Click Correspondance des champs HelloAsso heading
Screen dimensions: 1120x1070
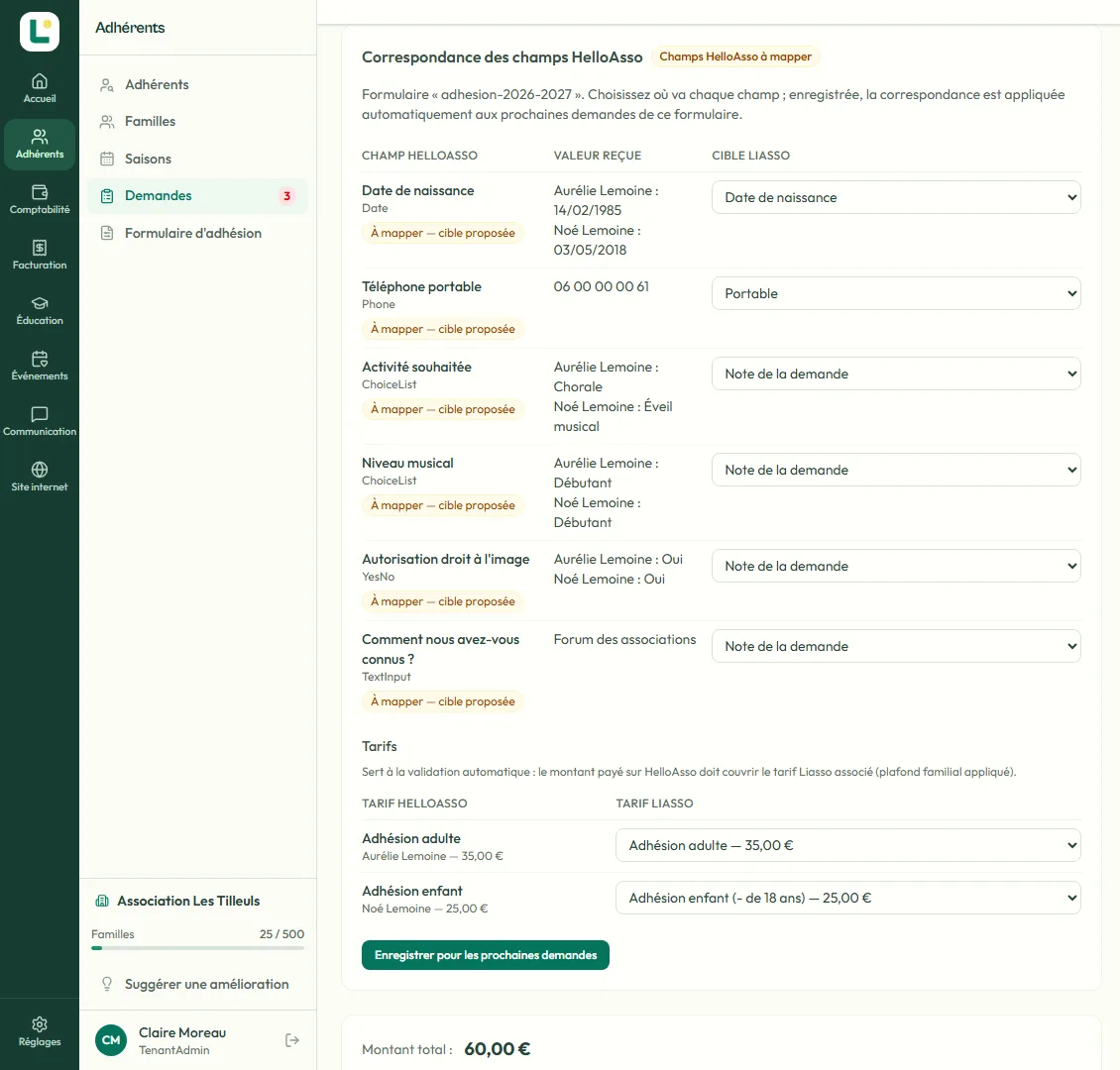pyautogui.click(x=503, y=57)
